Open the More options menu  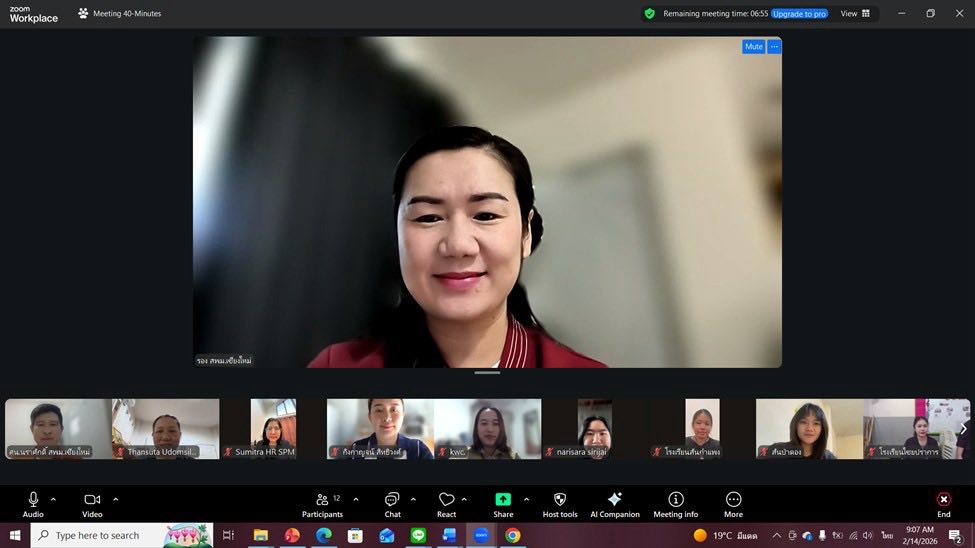point(733,500)
